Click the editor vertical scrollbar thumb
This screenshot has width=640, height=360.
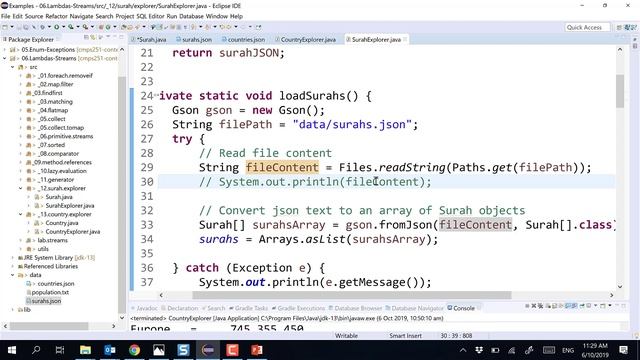pyautogui.click(x=620, y=91)
